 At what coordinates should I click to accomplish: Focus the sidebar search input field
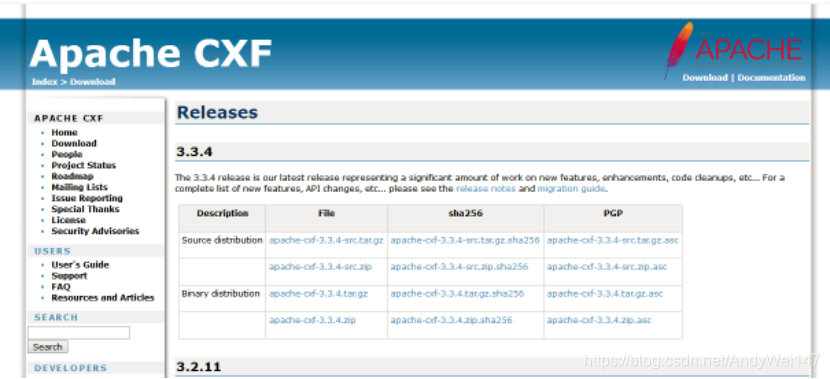(79, 333)
